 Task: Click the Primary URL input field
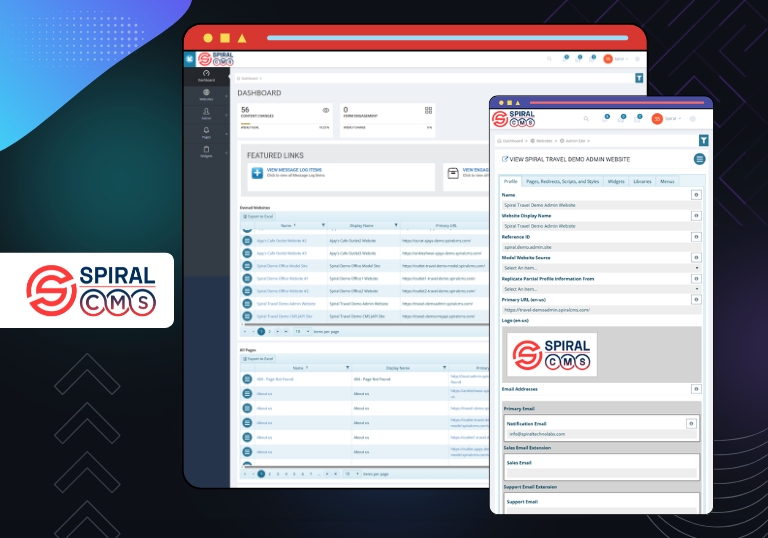click(600, 310)
